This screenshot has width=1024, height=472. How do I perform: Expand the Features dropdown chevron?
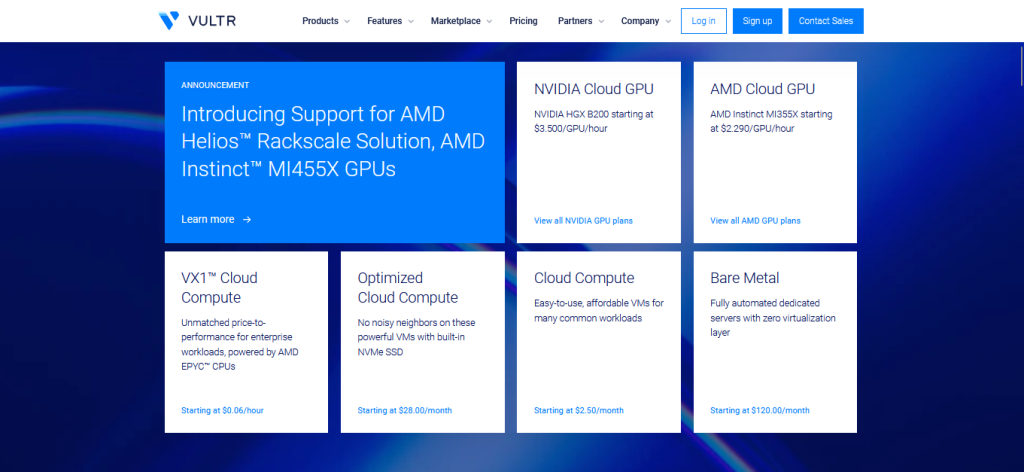411,22
